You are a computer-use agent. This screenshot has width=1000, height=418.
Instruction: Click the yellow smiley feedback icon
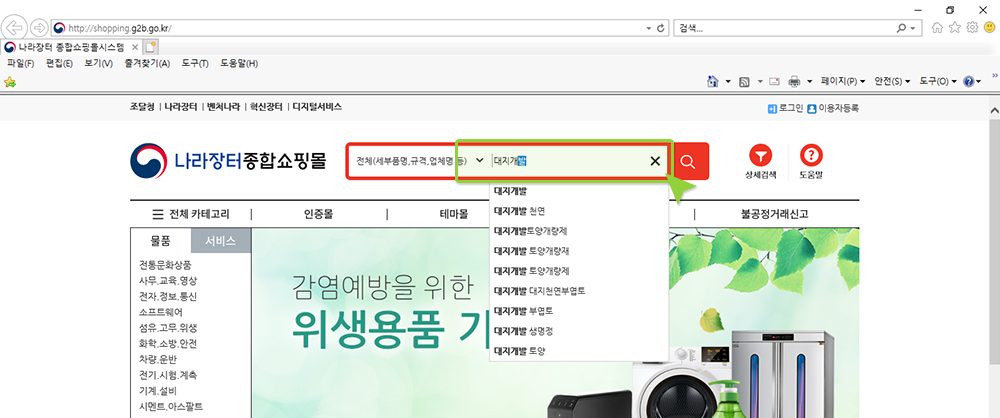pyautogui.click(x=989, y=27)
